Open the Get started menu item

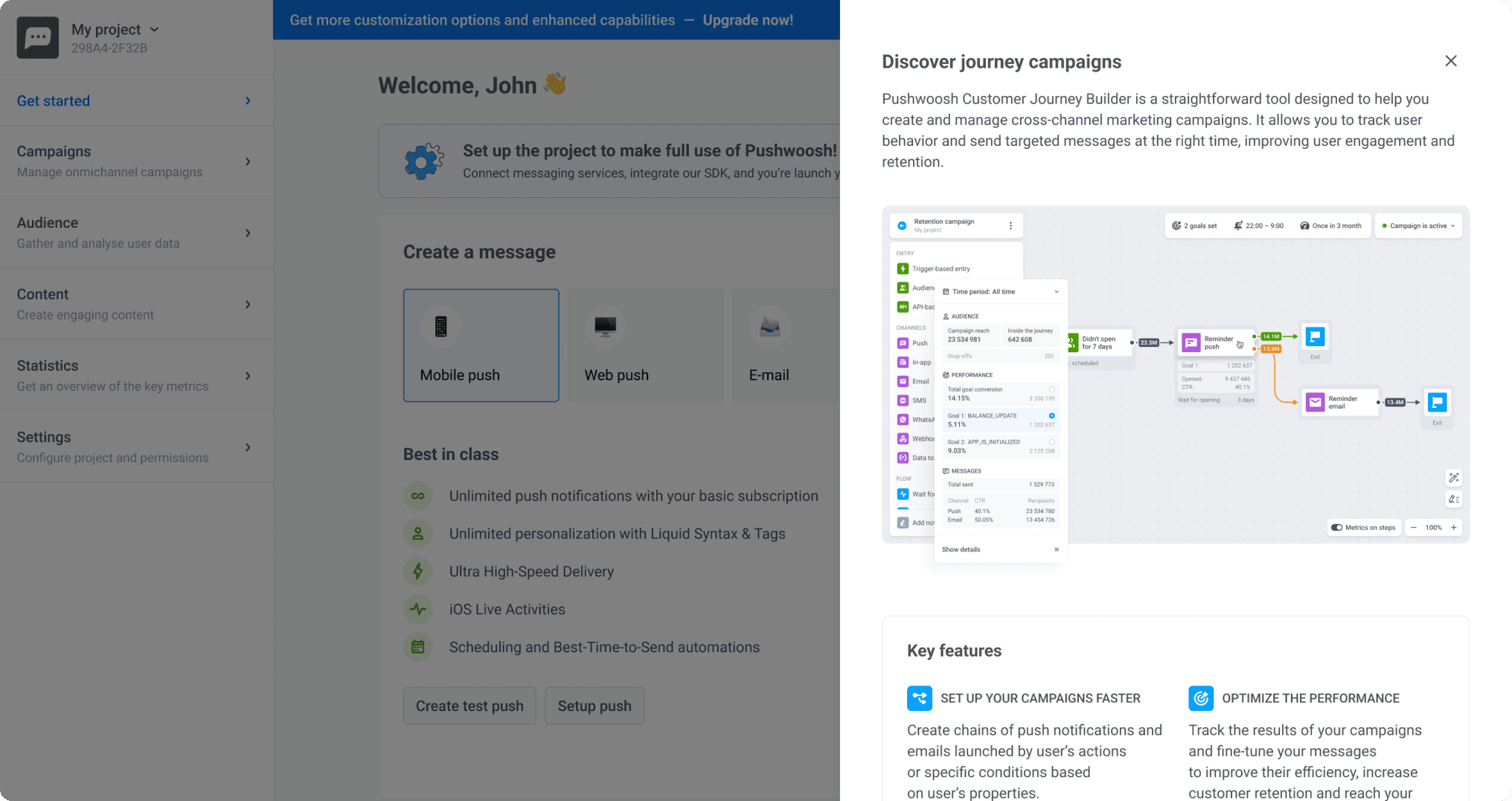[136, 100]
